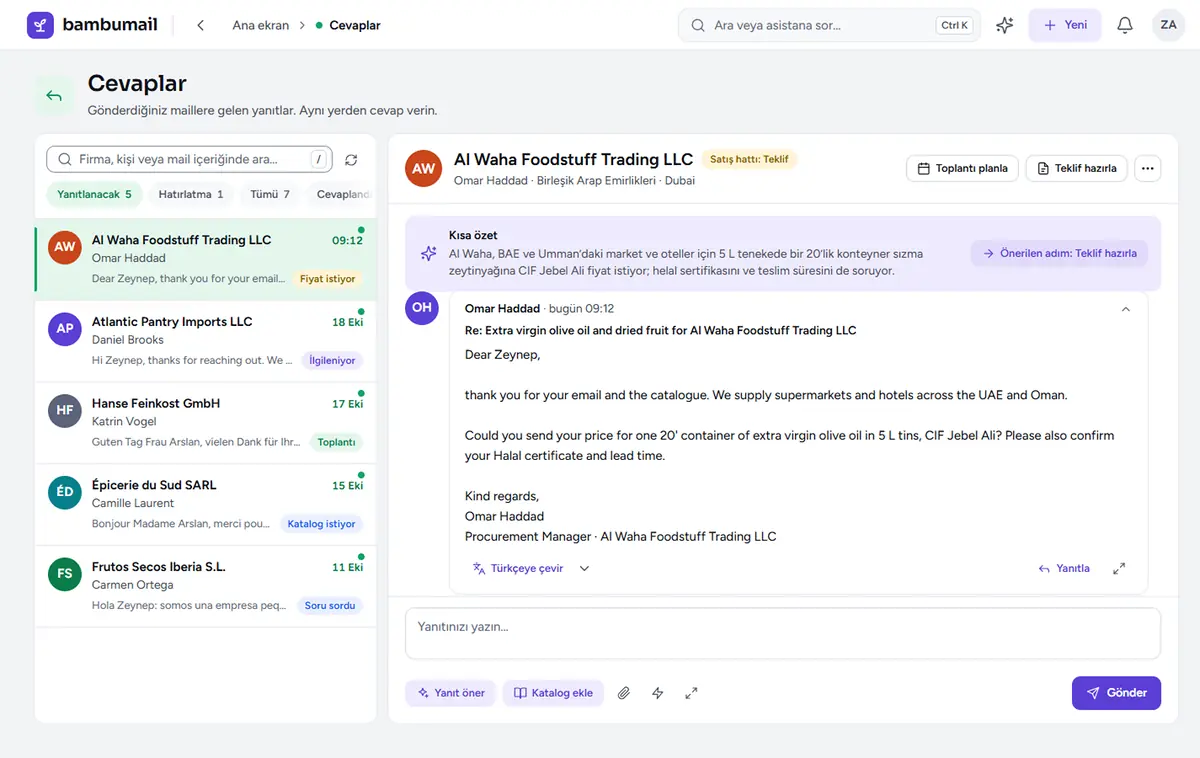Open the Hanse Feinkost GmbH conversation
1200x758 pixels.
point(206,423)
